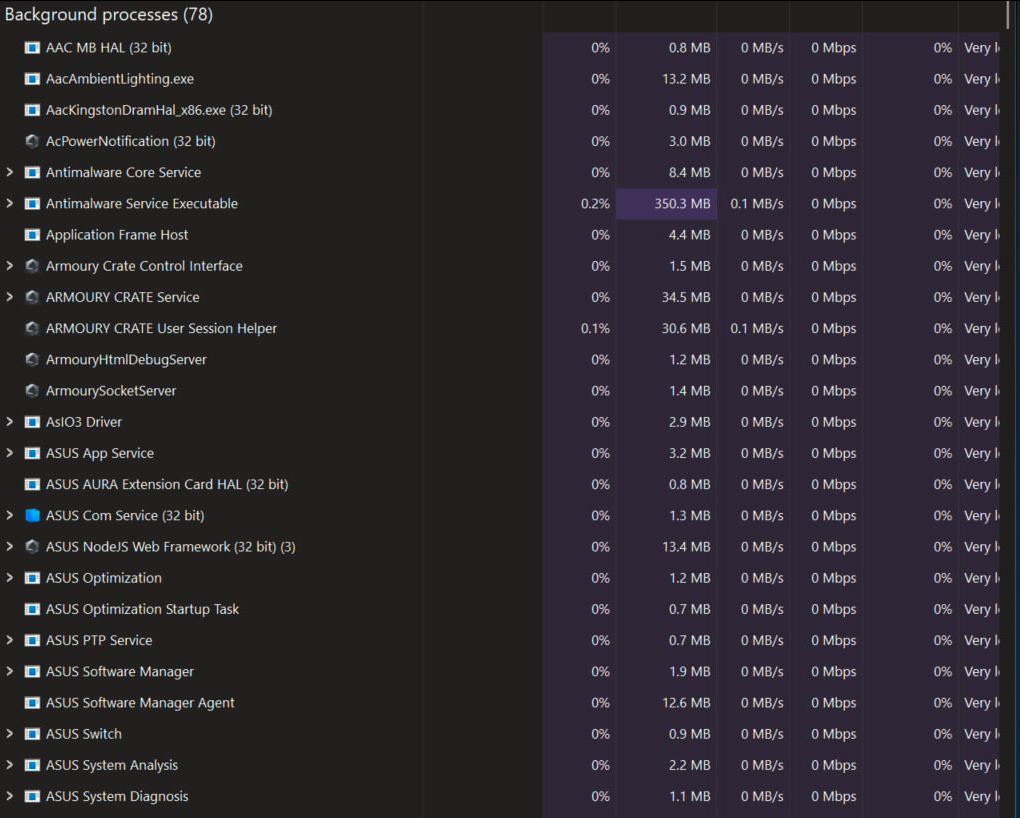The width and height of the screenshot is (1020, 818).
Task: Click the 13.2 MB memory value
Action: [686, 79]
